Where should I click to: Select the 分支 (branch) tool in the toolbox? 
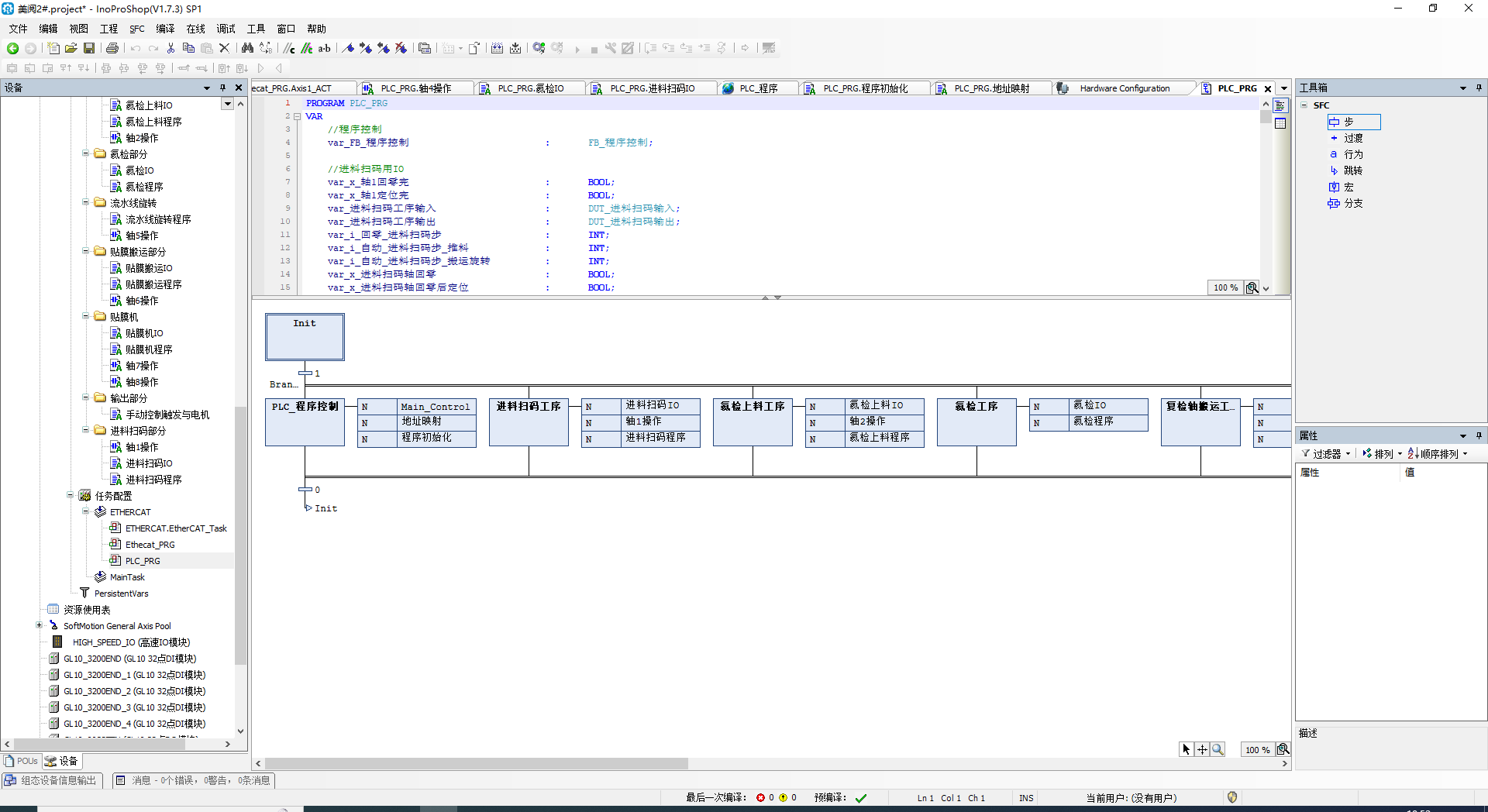pos(1346,203)
